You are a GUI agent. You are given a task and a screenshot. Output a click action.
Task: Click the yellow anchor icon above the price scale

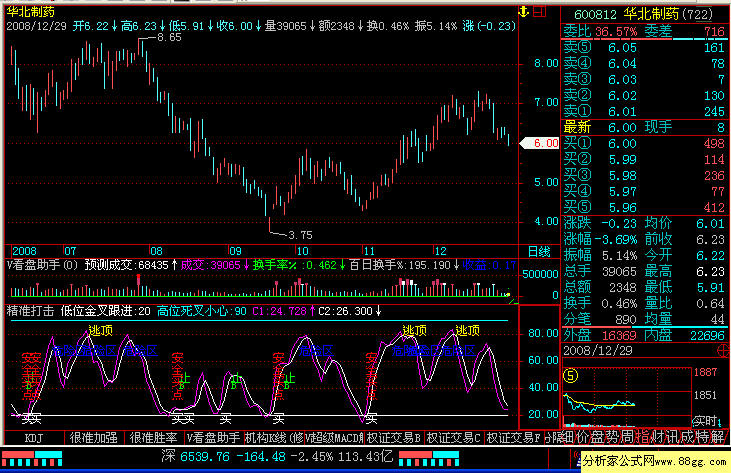(x=524, y=12)
